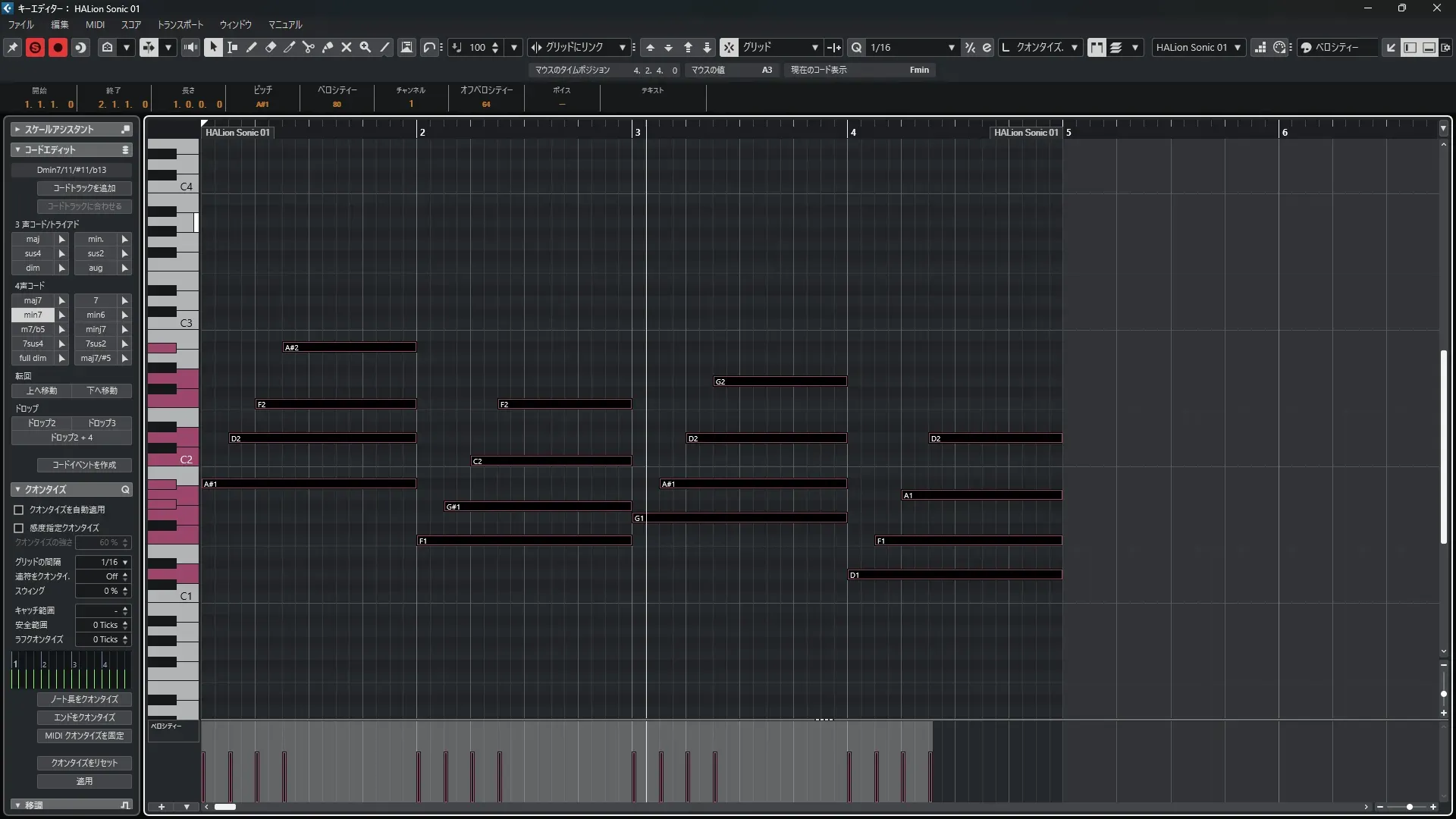Screen dimensions: 1456x819
Task: Open the MIDI menu
Action: [x=95, y=24]
